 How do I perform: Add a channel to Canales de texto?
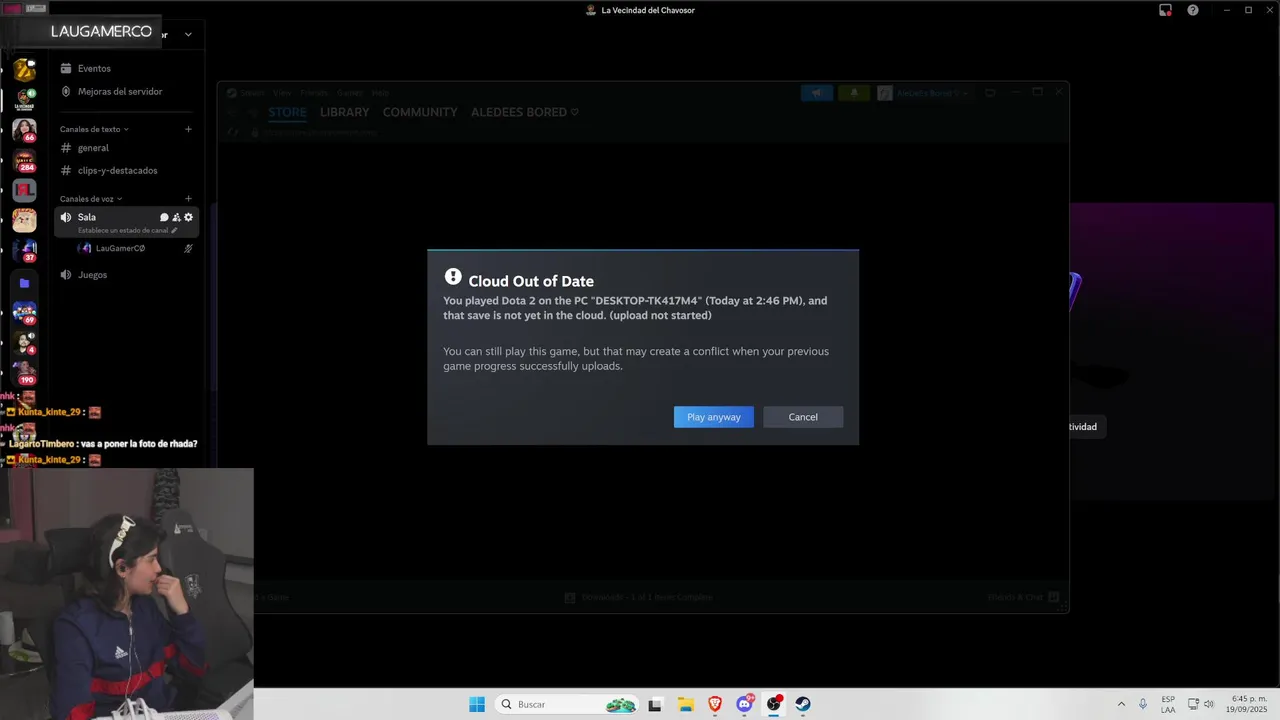tap(188, 129)
